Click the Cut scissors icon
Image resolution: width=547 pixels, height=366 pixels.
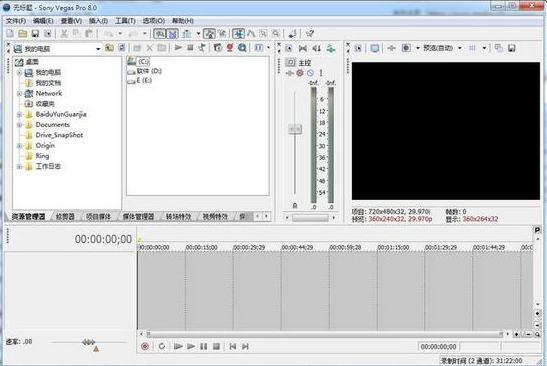pyautogui.click(x=64, y=33)
